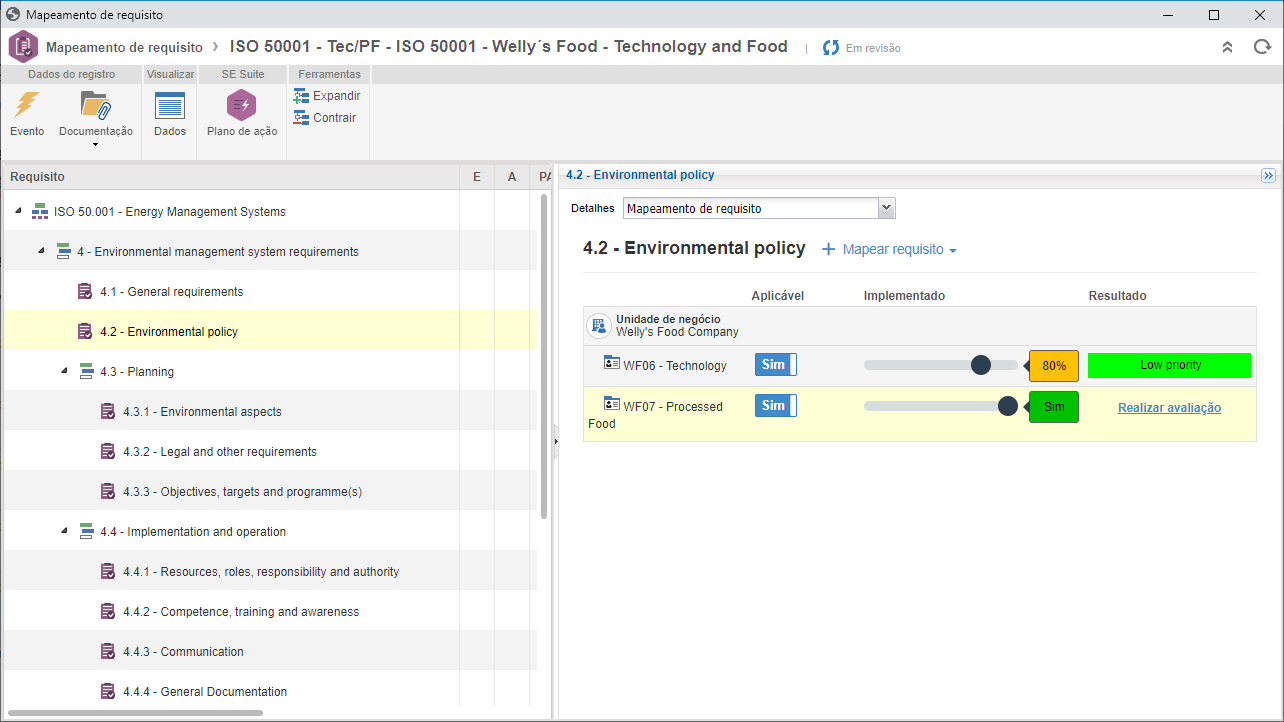Collapse the 4.3 Planning node
The width and height of the screenshot is (1284, 722).
pos(64,371)
